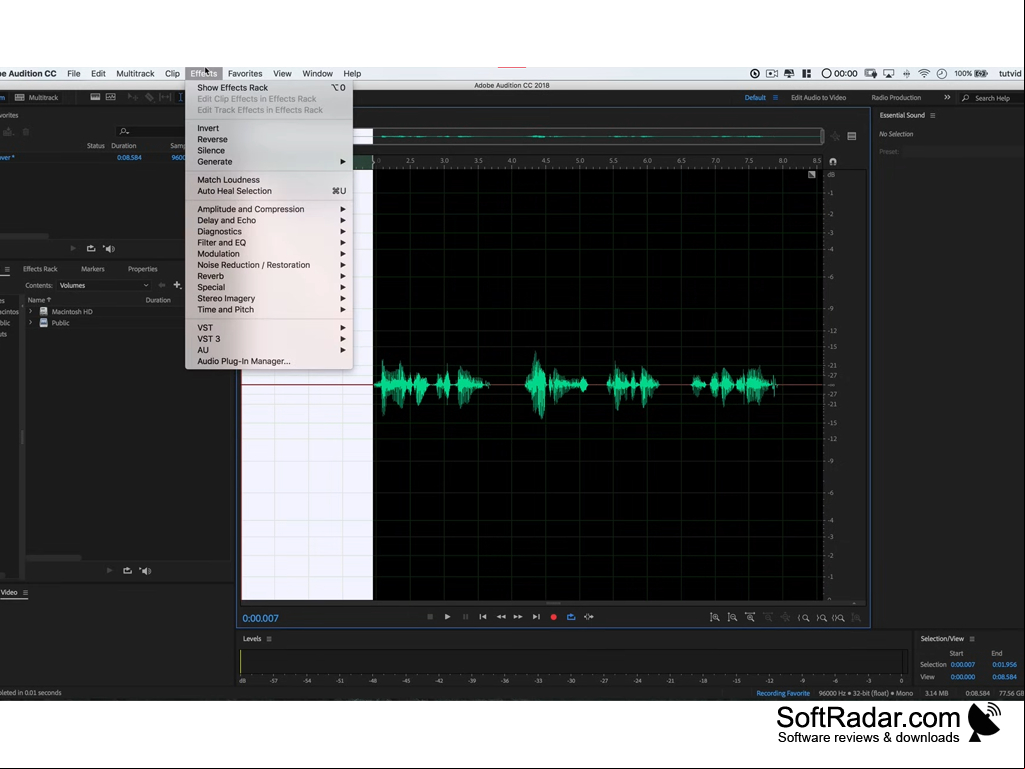Switch to Effects Rack tab
This screenshot has height=769, width=1025.
[40, 269]
